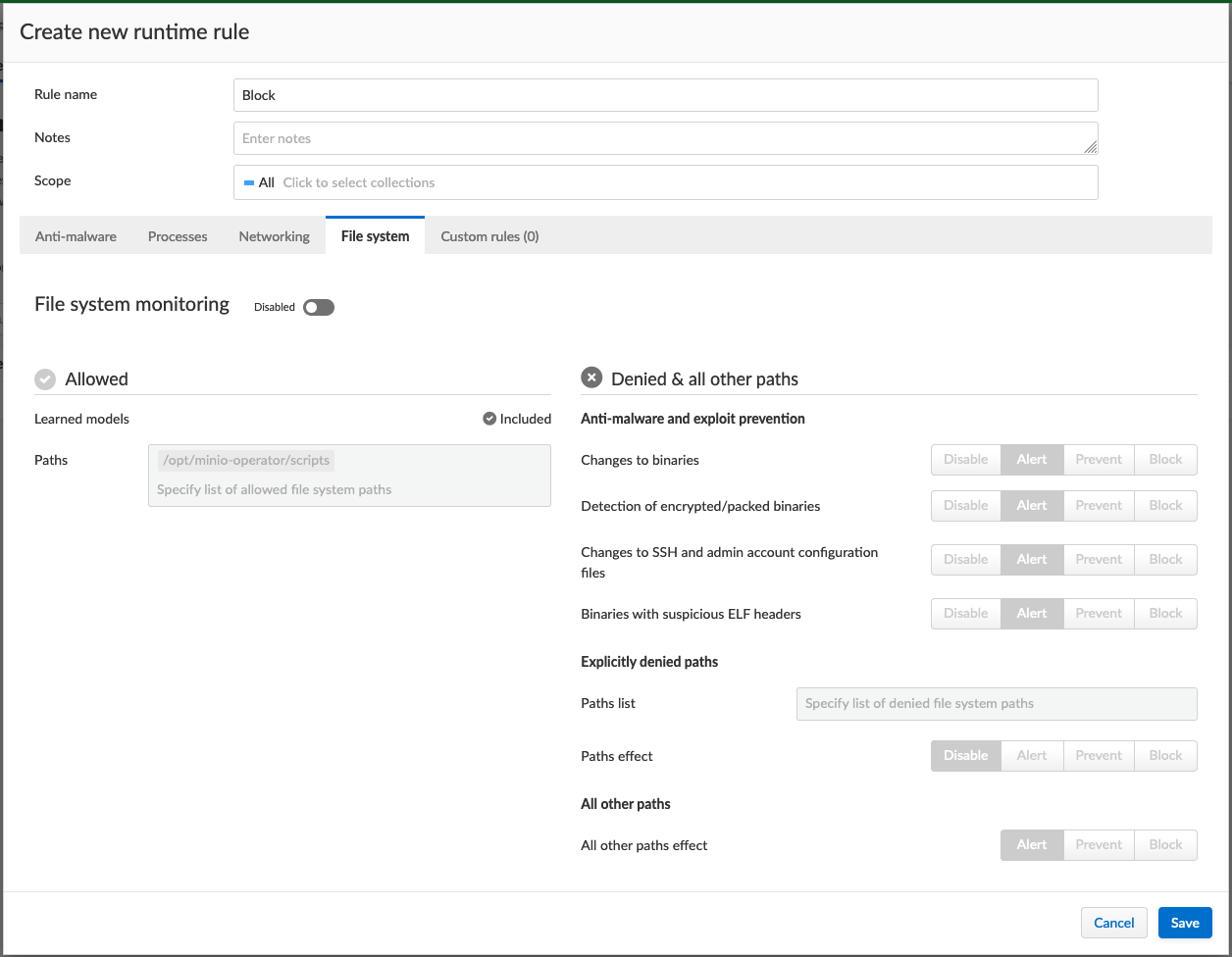Set SSH and admin config changes to Disable
Viewport: 1232px width, 957px height.
965,559
